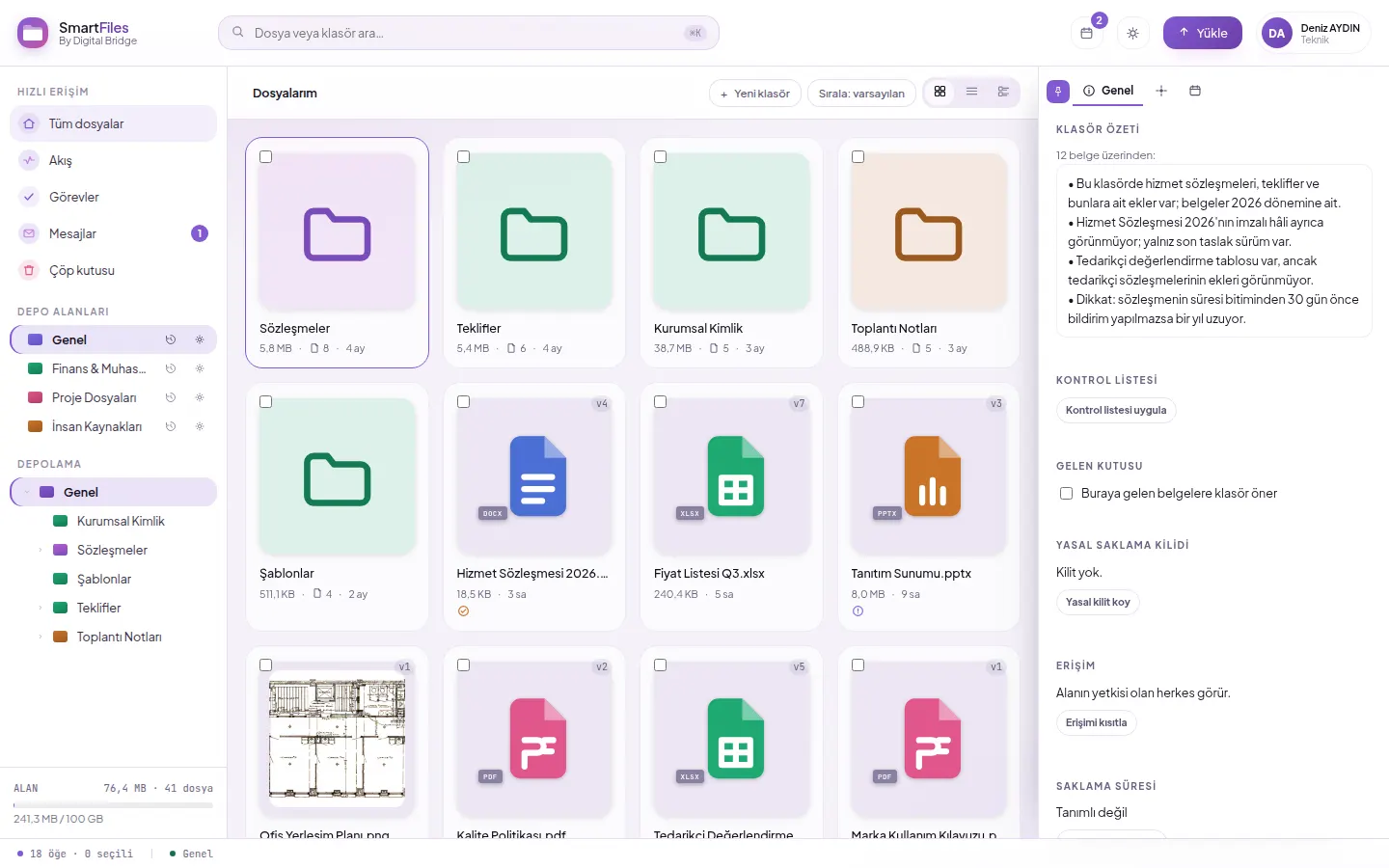Focus the 'Dosya veya klasör ara' search field
The height and width of the screenshot is (868, 1389).
(x=468, y=33)
